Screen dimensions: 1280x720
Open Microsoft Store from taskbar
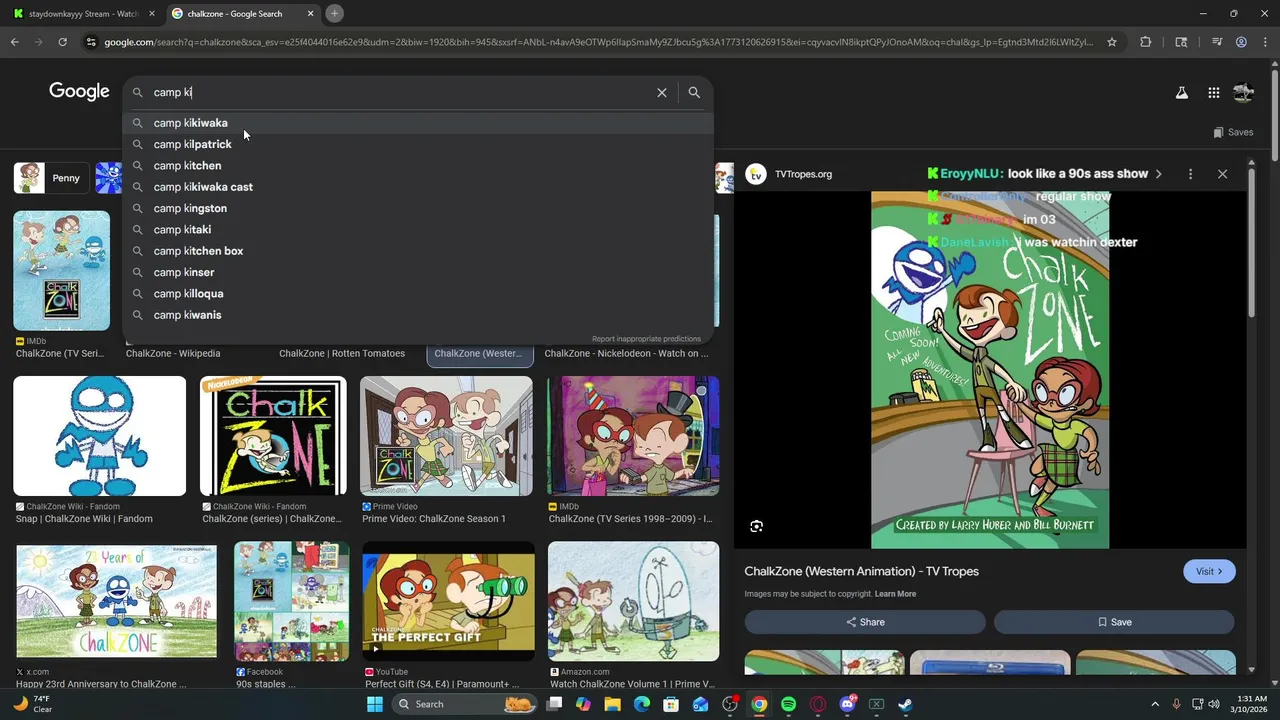(x=671, y=704)
